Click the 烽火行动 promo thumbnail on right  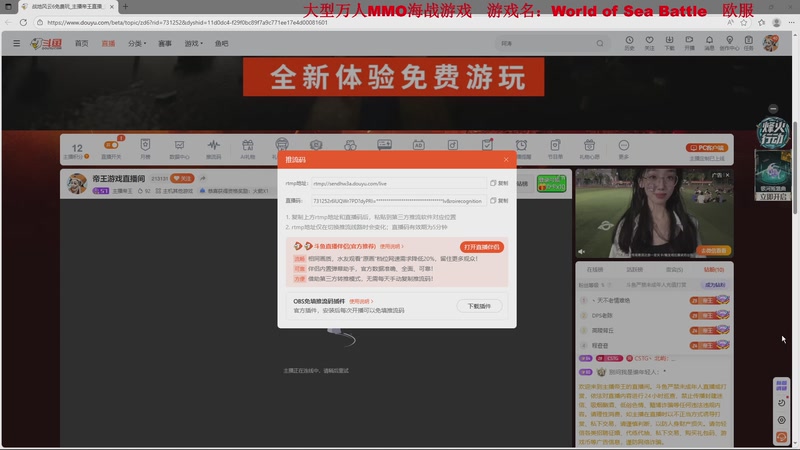tap(773, 133)
